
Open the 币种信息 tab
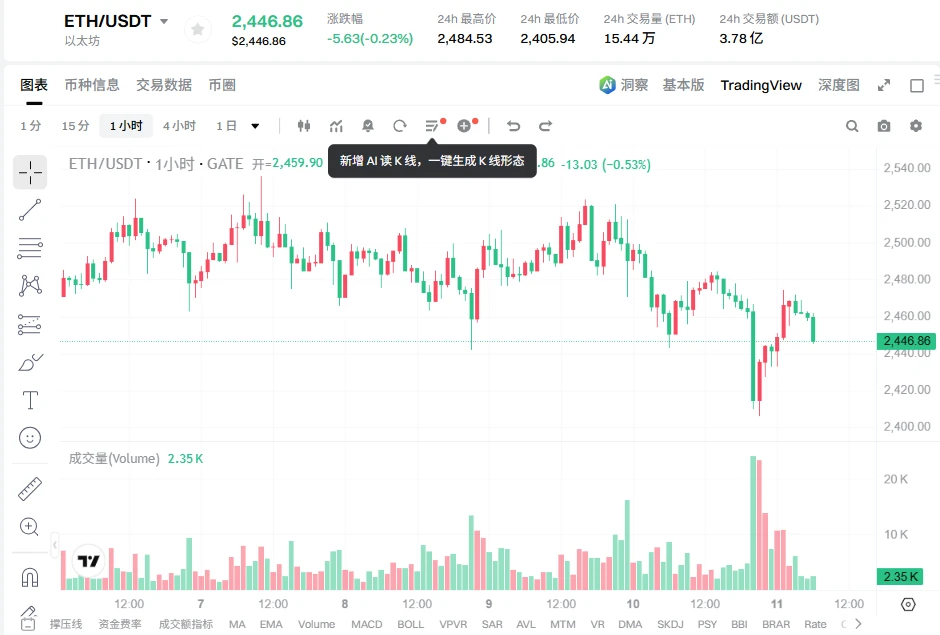[92, 85]
